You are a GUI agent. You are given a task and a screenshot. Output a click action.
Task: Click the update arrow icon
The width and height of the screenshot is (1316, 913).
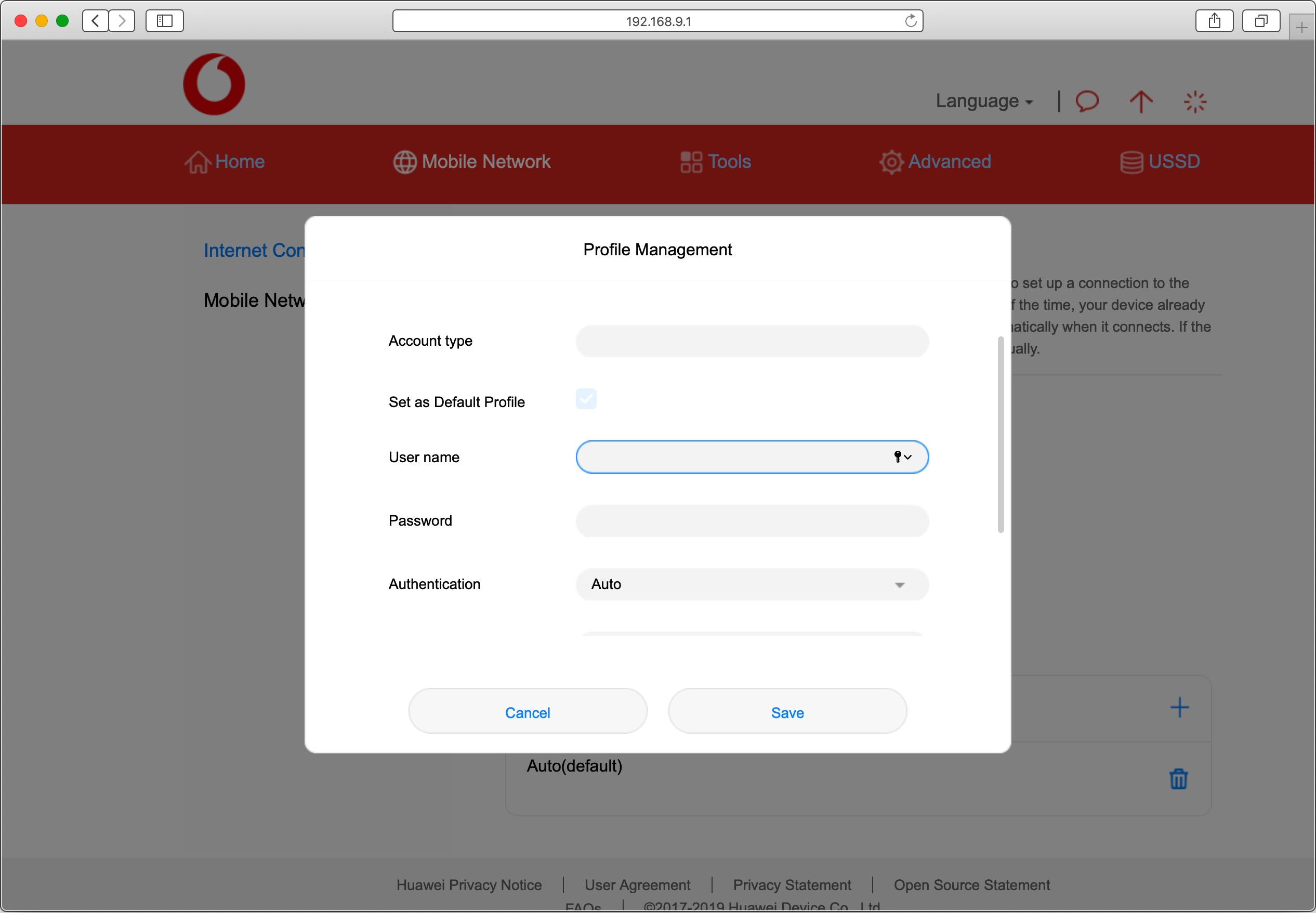coord(1140,101)
